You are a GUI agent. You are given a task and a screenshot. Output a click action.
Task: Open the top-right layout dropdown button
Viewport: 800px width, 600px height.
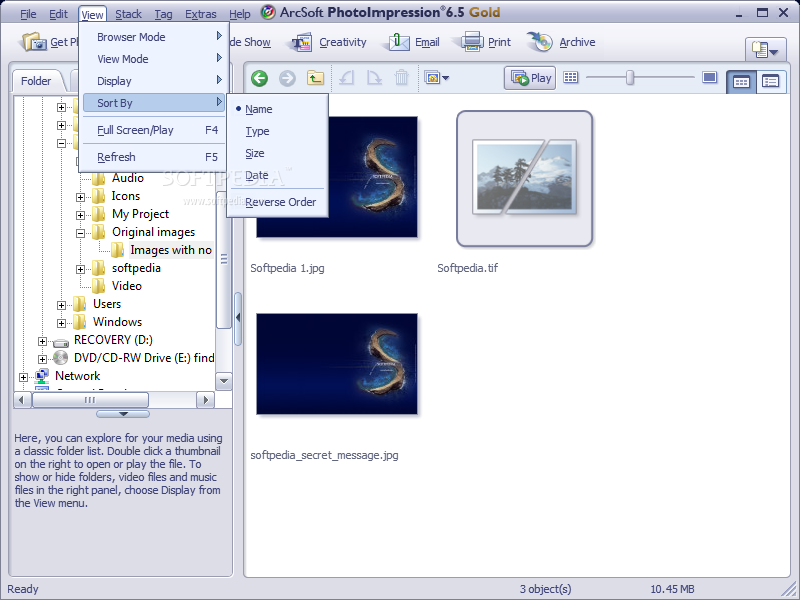pyautogui.click(x=764, y=50)
